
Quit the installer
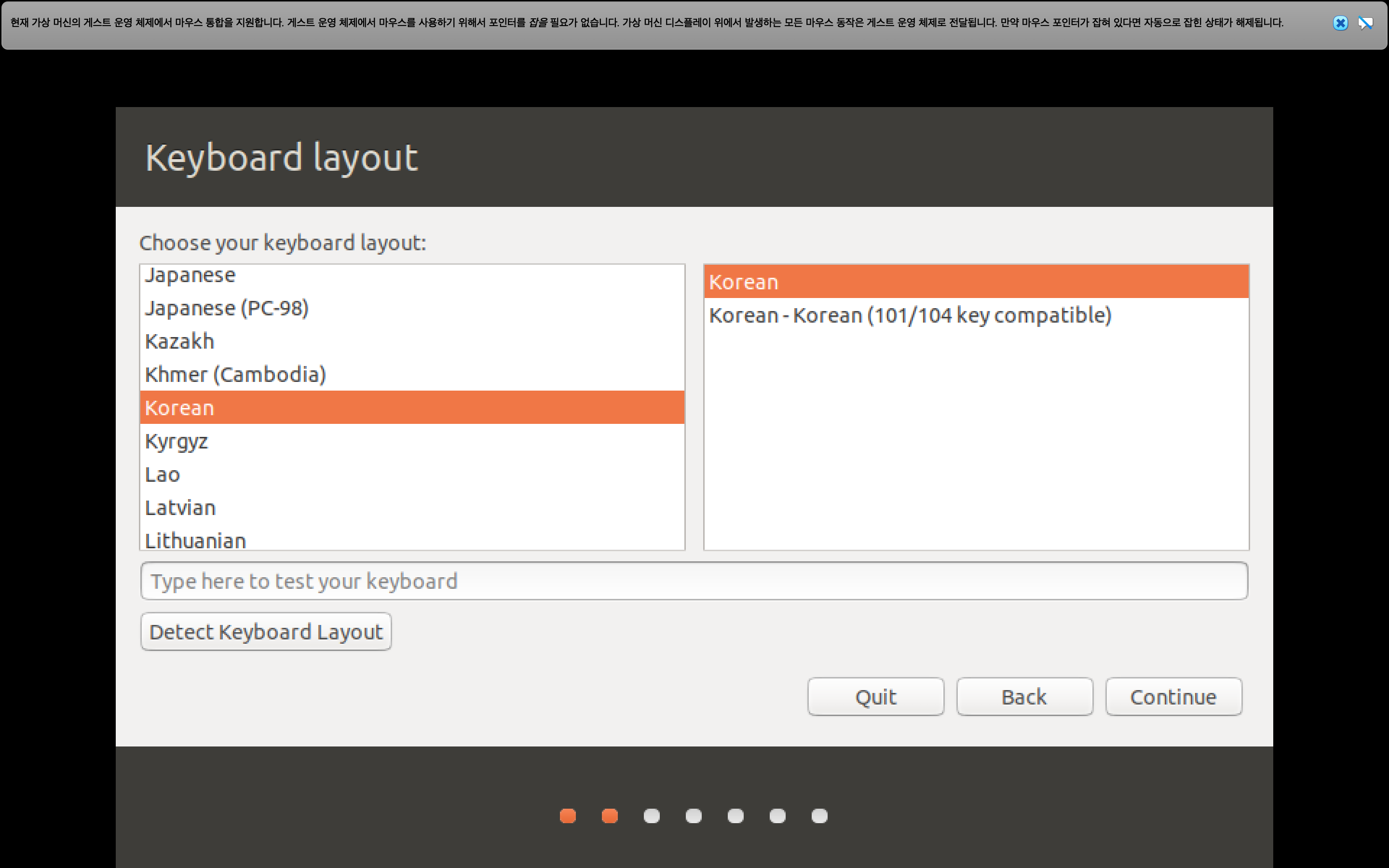[x=875, y=696]
